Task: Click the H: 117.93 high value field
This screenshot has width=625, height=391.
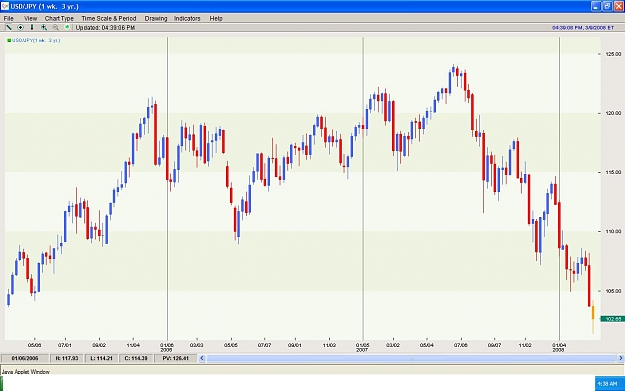Action: coord(67,358)
